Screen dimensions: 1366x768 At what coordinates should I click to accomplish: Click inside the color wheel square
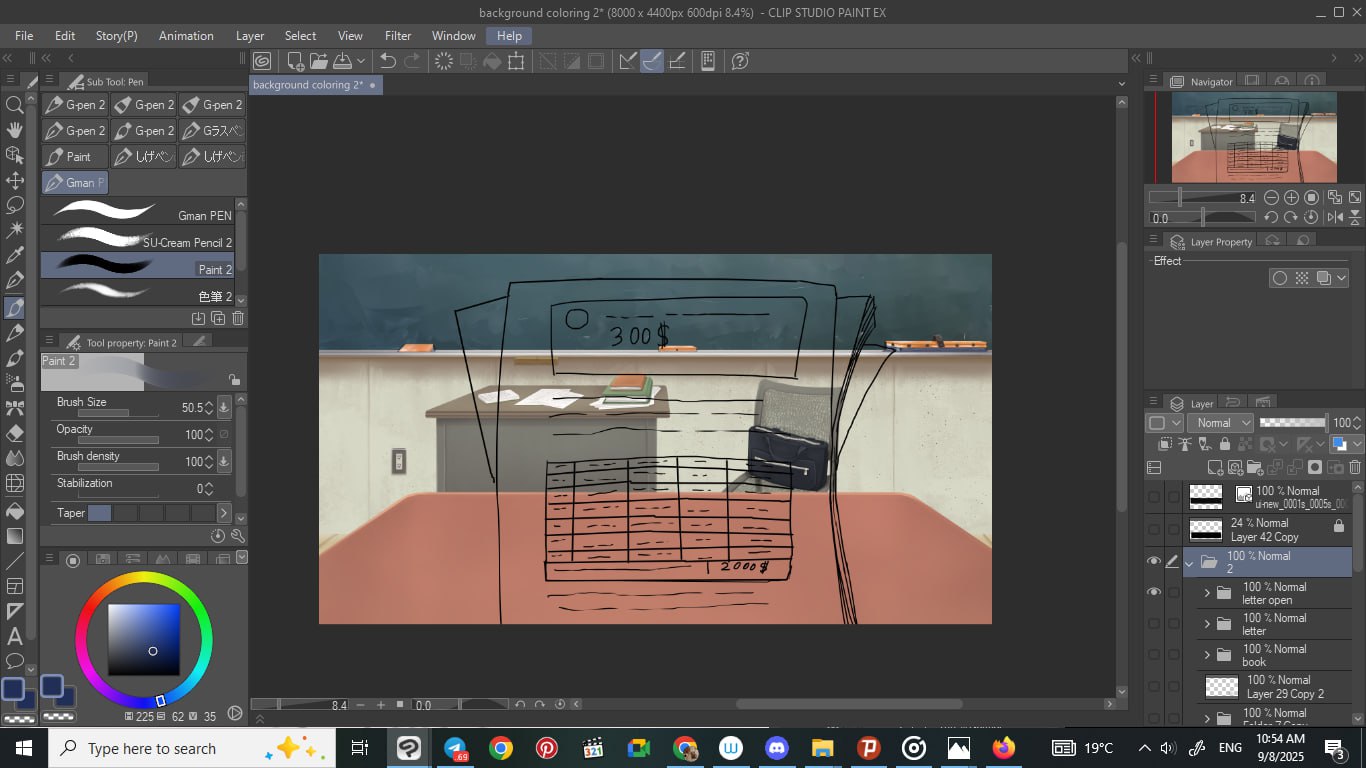pyautogui.click(x=144, y=639)
